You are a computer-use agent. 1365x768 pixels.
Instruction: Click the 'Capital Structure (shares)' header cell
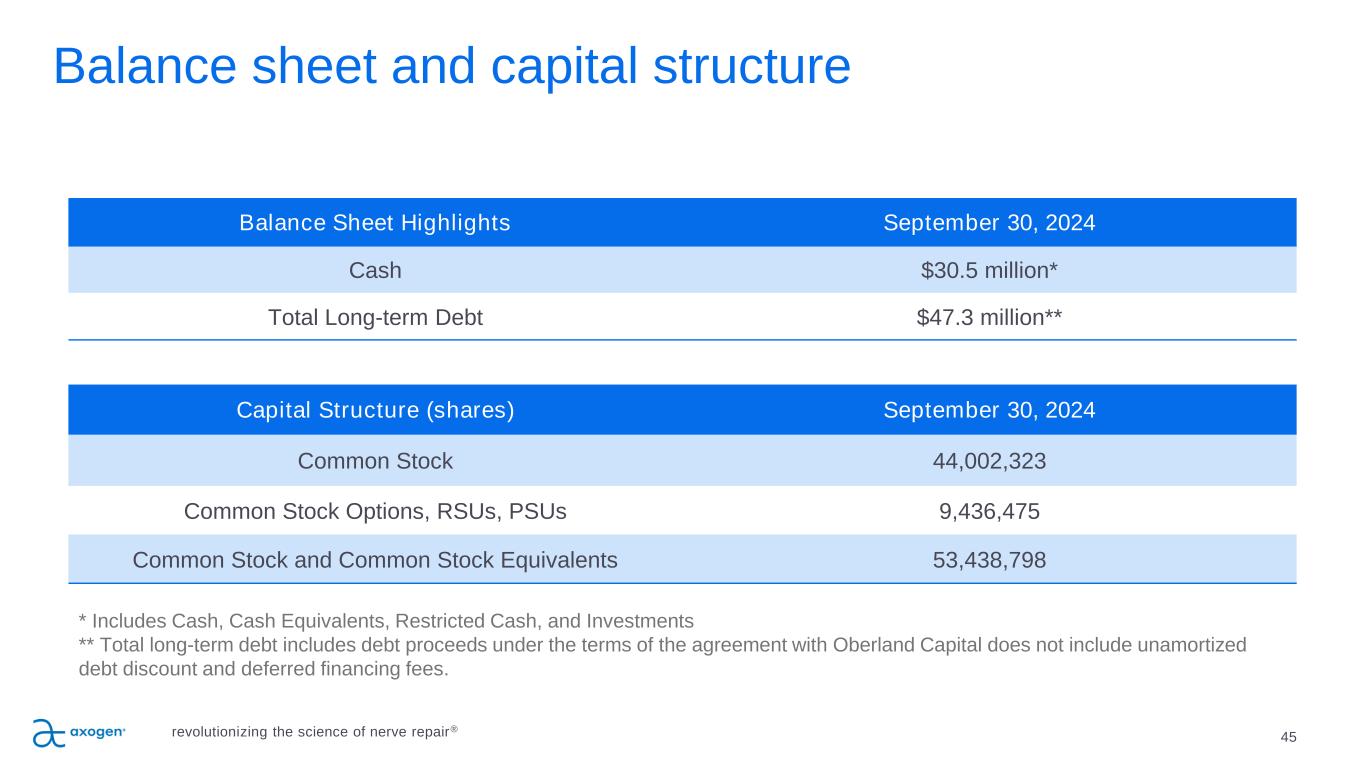coord(375,410)
